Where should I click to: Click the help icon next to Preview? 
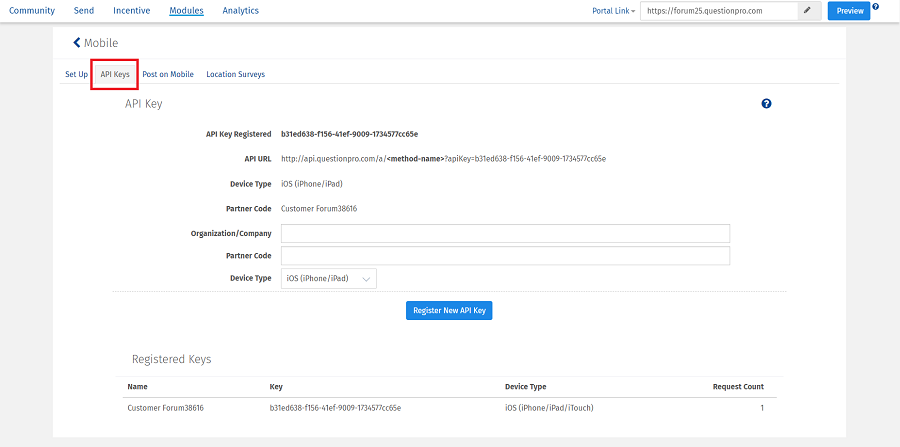click(876, 7)
